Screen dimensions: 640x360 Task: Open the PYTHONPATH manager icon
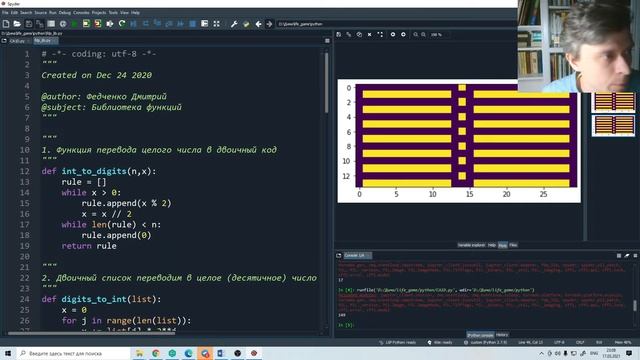coord(246,24)
